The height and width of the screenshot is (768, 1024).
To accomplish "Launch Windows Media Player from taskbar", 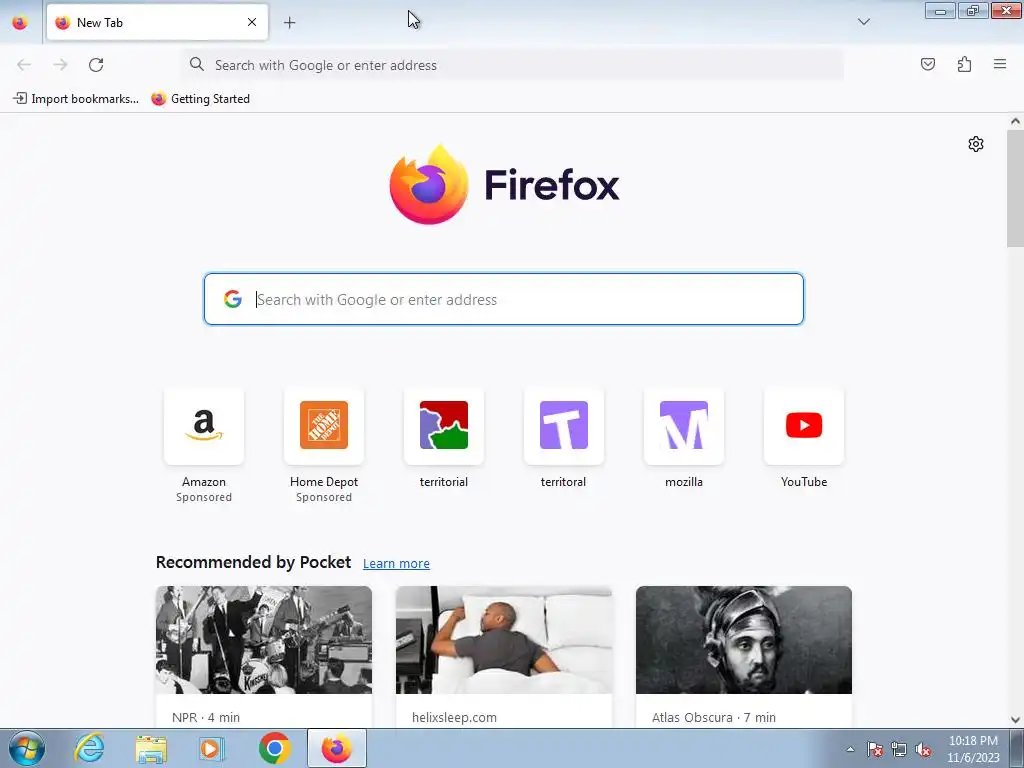I will point(211,748).
